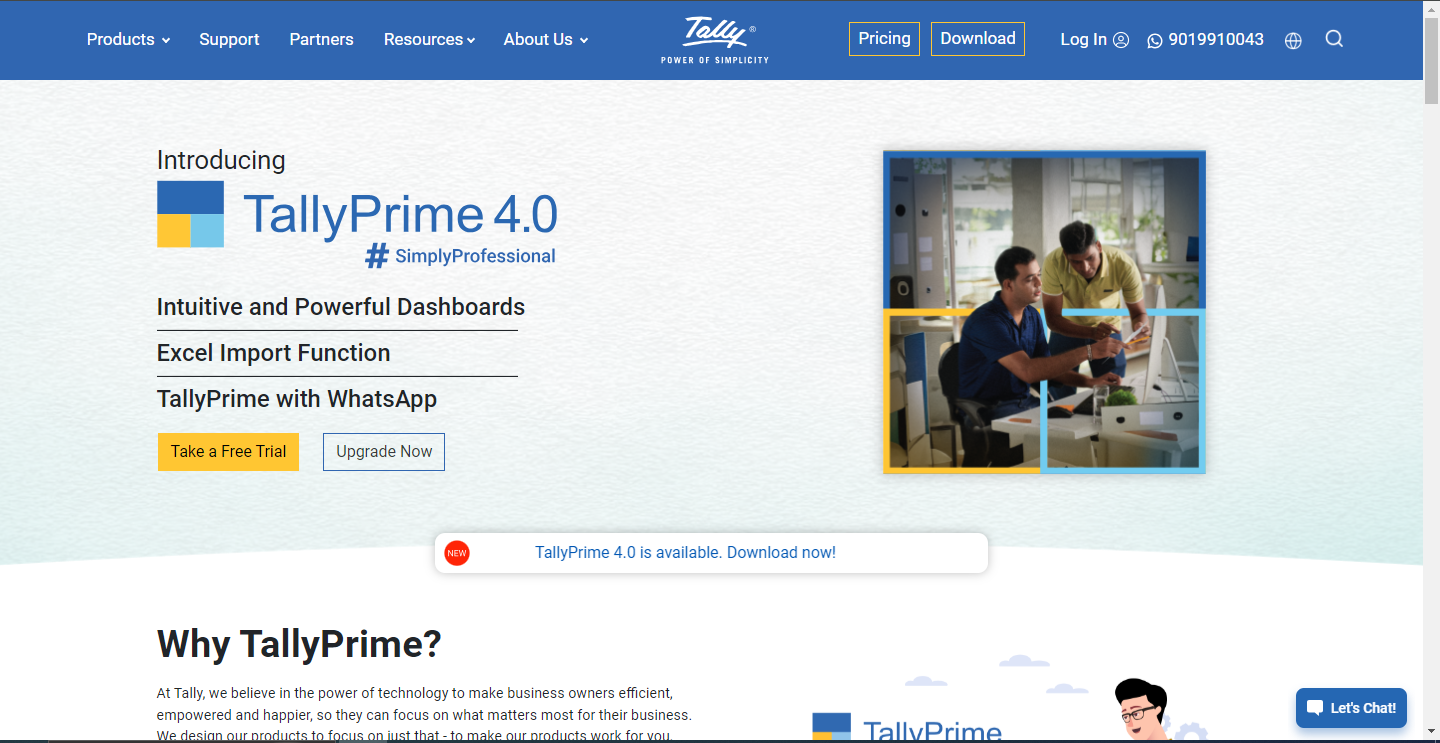Open the globe language selector icon
This screenshot has height=743, width=1440.
(x=1293, y=41)
